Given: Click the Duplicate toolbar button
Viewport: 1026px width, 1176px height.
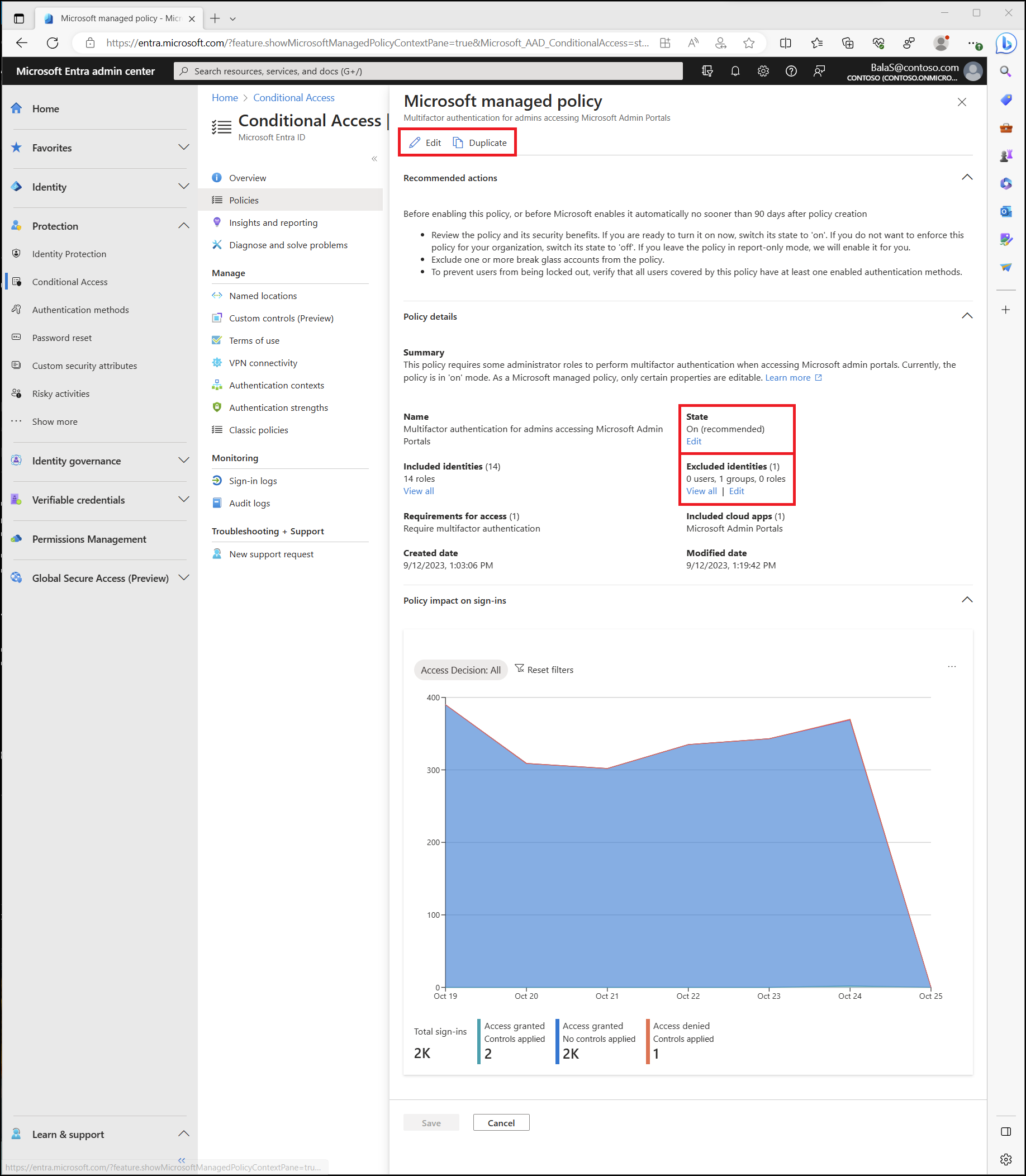Looking at the screenshot, I should pos(481,143).
